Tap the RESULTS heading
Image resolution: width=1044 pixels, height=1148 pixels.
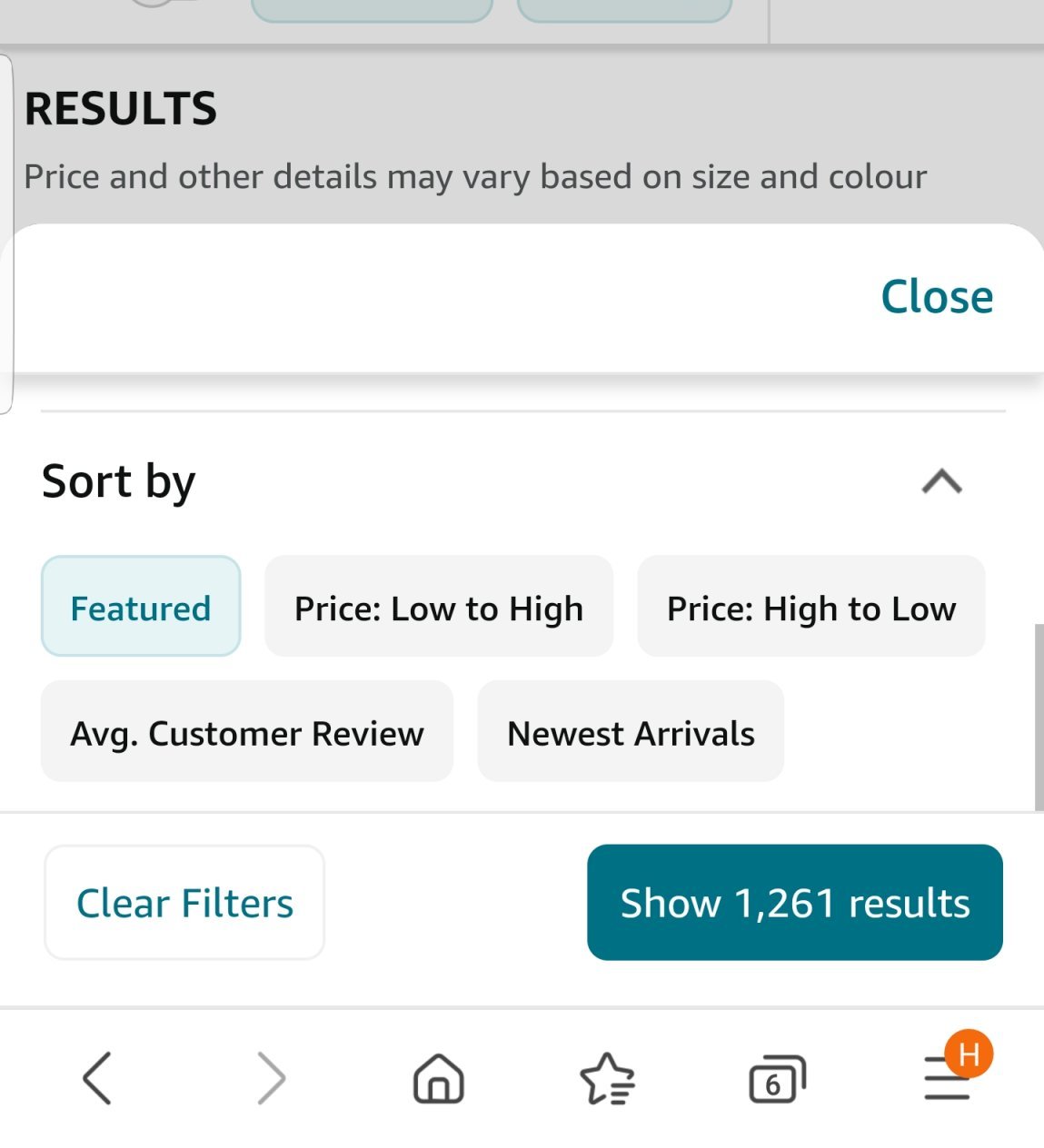coord(121,109)
